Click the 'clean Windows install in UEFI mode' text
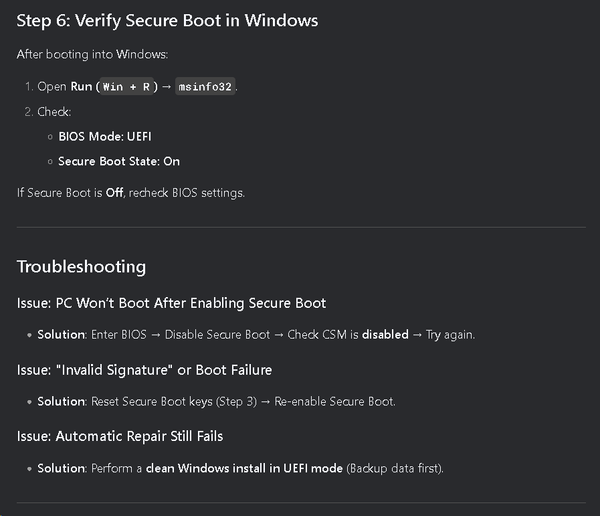600x516 pixels. (x=244, y=468)
